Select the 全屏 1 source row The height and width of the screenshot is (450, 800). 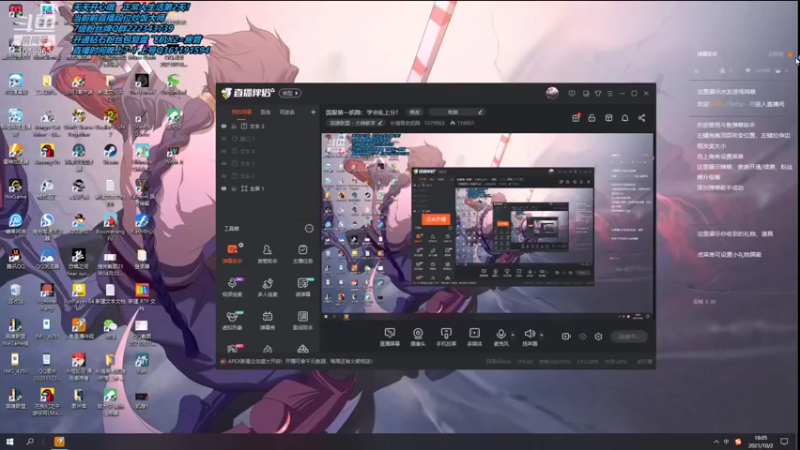[x=267, y=188]
